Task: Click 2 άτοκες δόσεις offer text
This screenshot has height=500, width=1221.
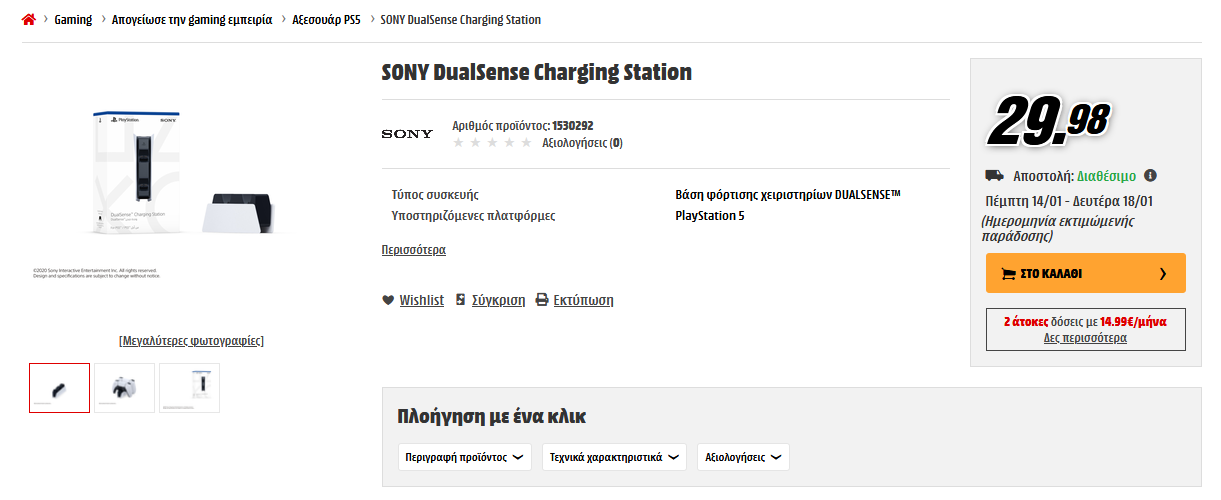Action: (x=1085, y=323)
